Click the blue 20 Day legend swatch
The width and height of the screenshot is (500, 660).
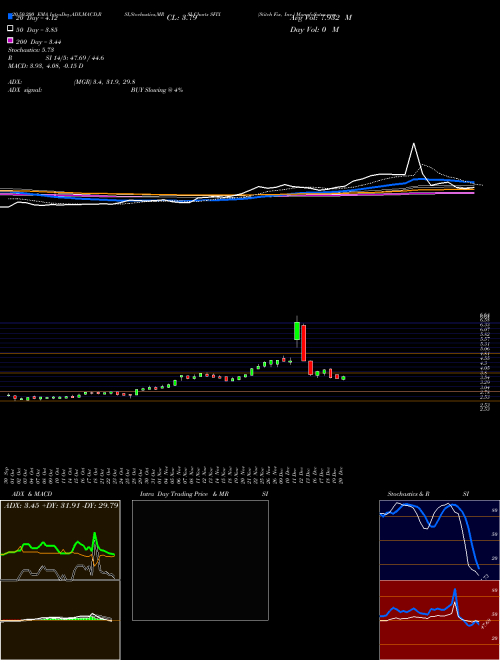coord(10,16)
